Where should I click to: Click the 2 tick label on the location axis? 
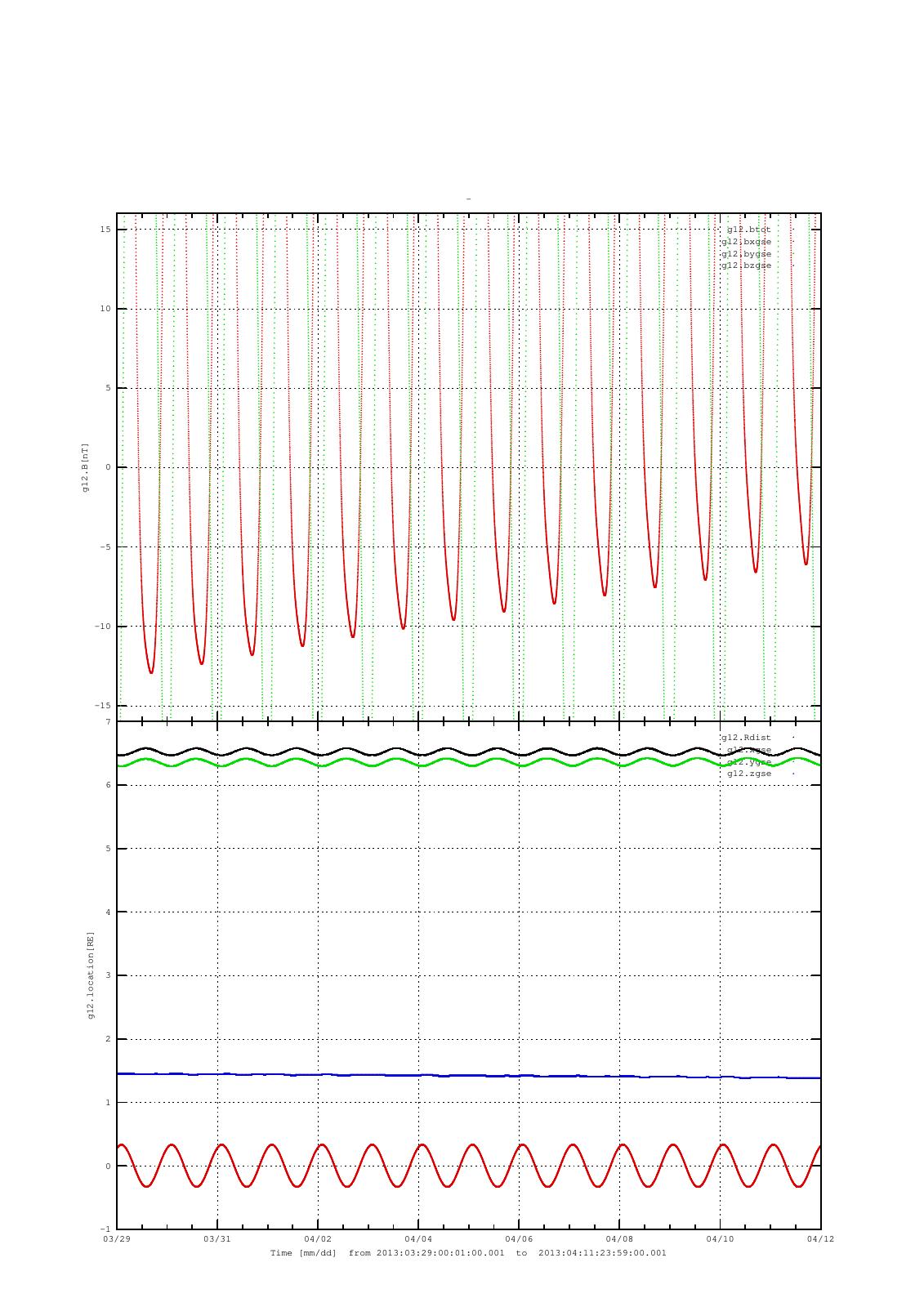108,1039
